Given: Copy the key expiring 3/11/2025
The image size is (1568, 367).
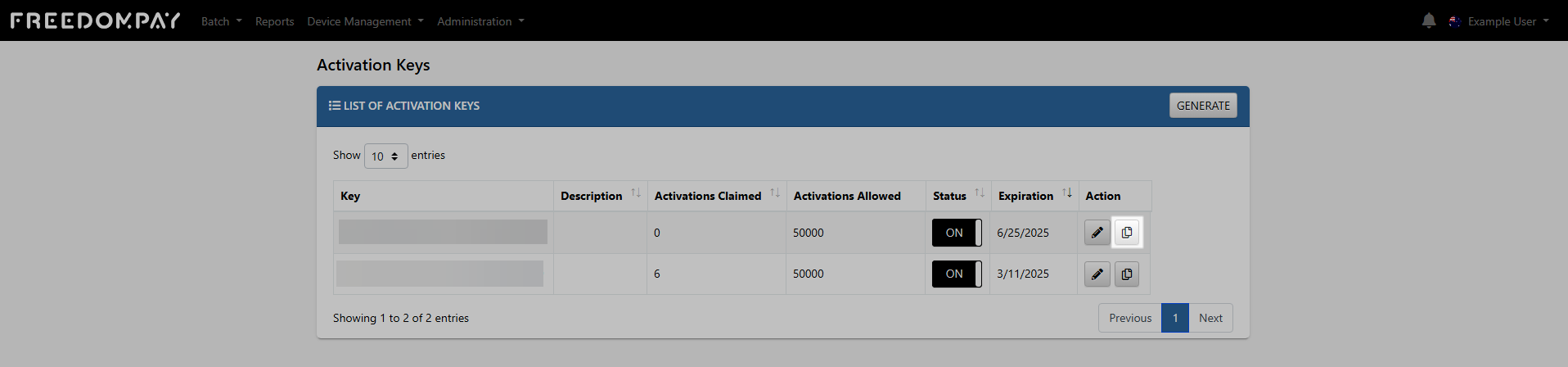Looking at the screenshot, I should pos(1127,274).
